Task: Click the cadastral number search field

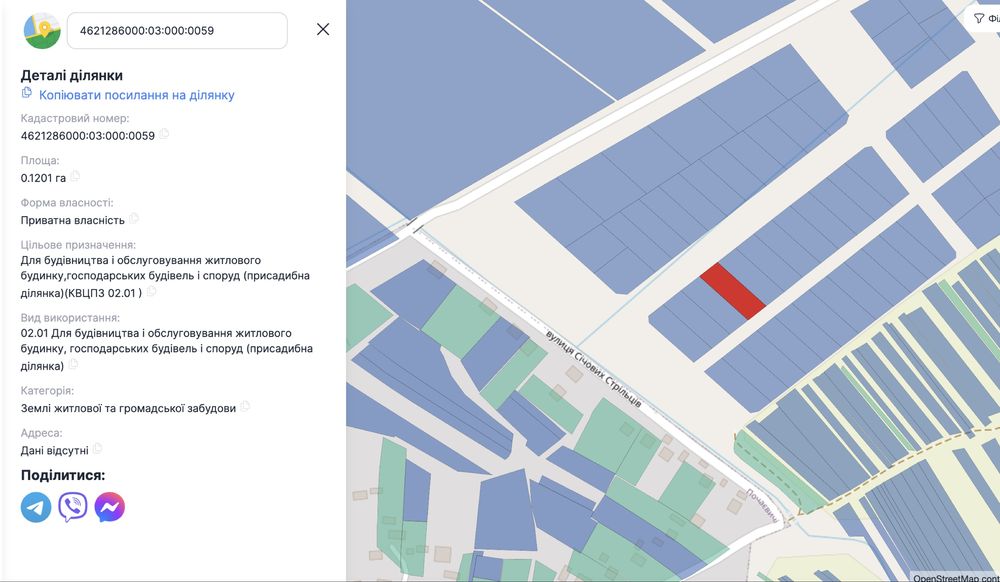Action: (x=177, y=30)
